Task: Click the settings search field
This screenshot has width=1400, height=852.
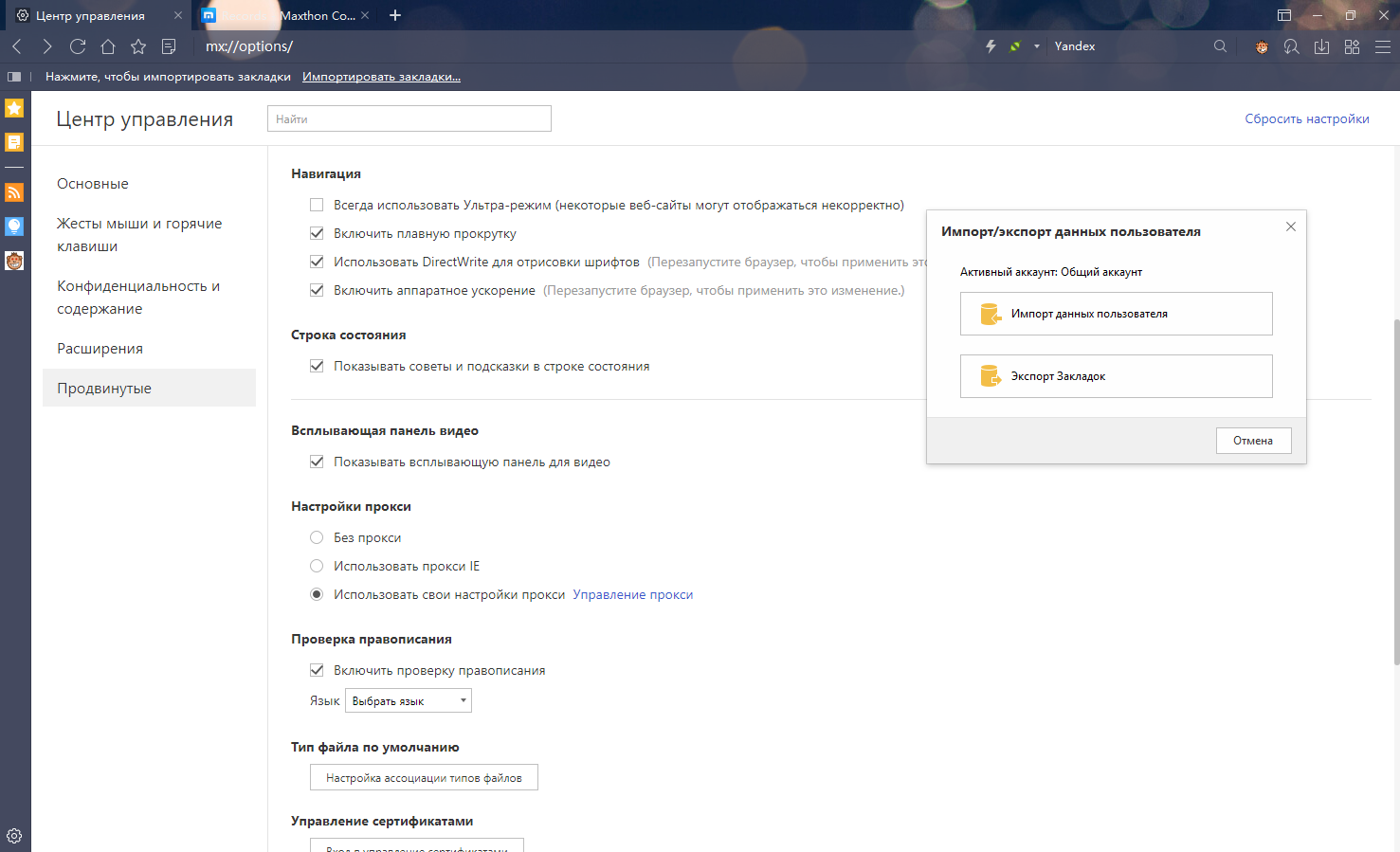Action: tap(409, 119)
